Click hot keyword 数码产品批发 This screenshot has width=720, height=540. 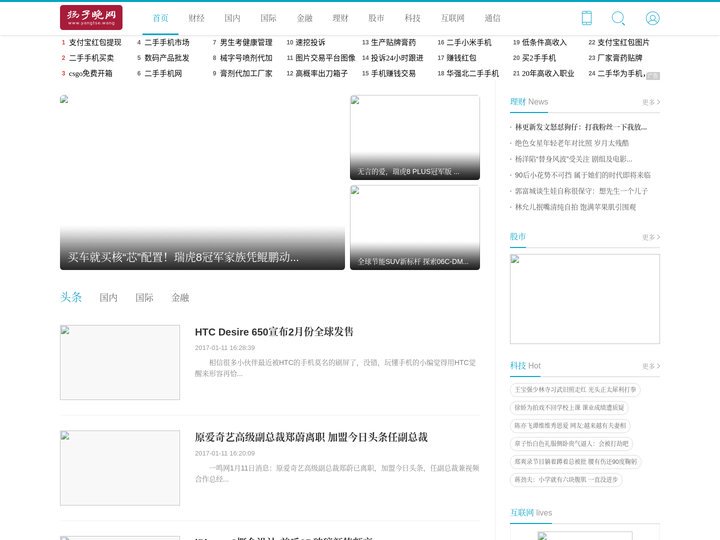[x=167, y=58]
